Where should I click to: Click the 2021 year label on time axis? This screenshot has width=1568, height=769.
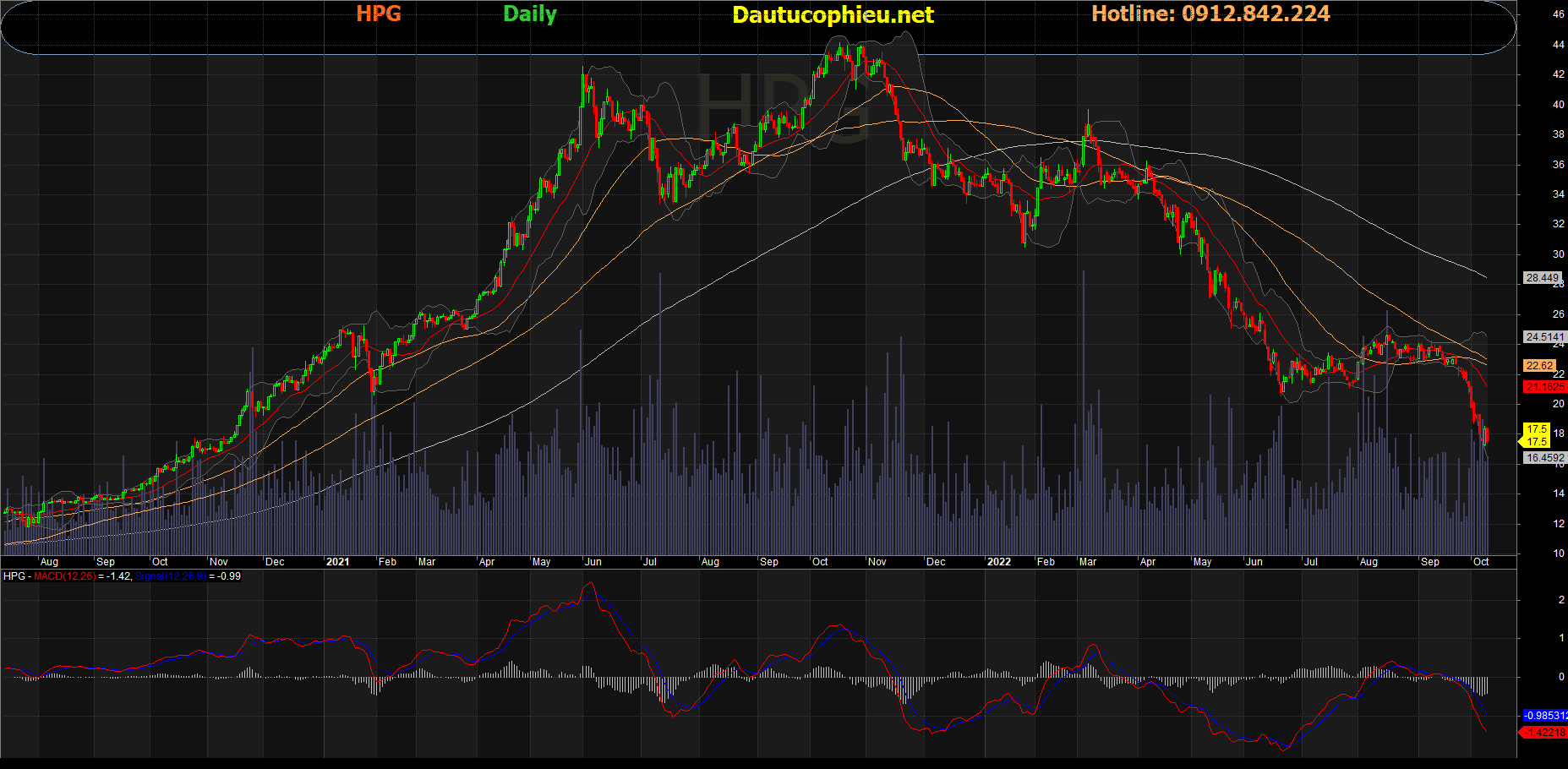337,561
